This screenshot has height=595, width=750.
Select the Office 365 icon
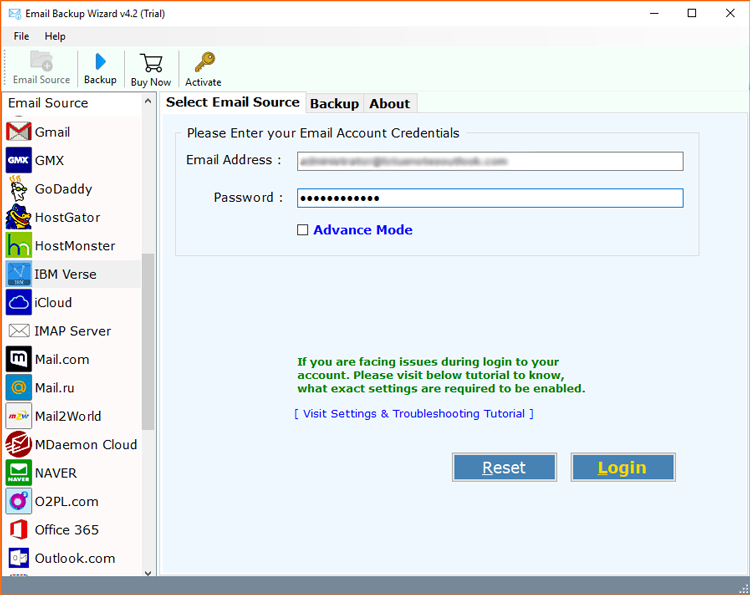point(19,529)
